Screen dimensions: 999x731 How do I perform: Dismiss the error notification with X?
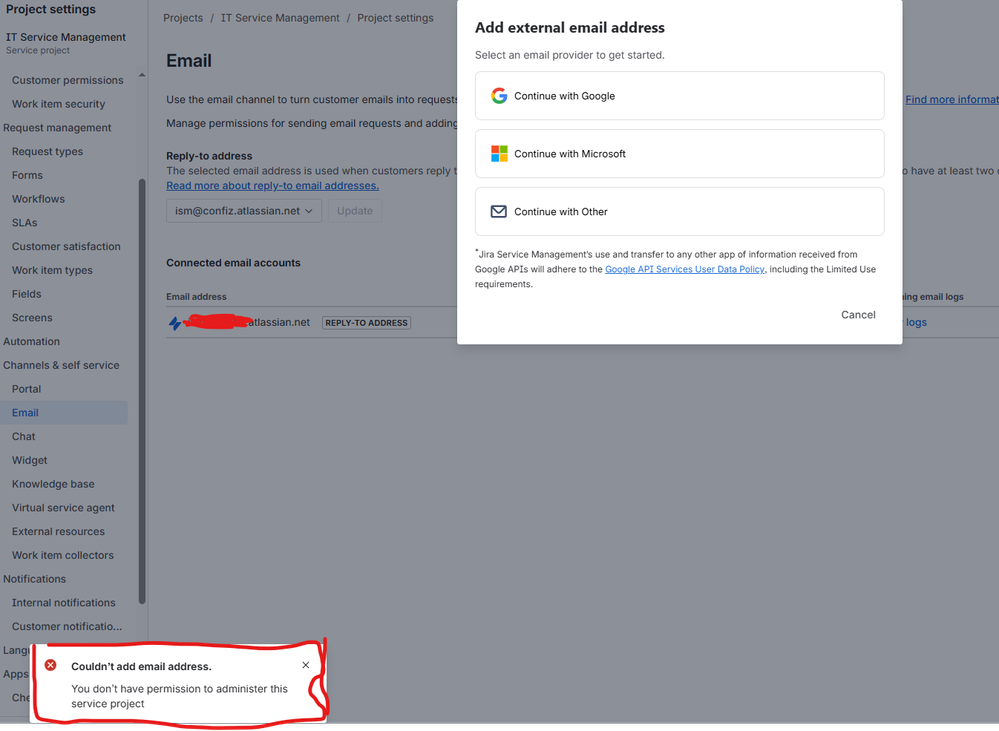click(x=306, y=665)
